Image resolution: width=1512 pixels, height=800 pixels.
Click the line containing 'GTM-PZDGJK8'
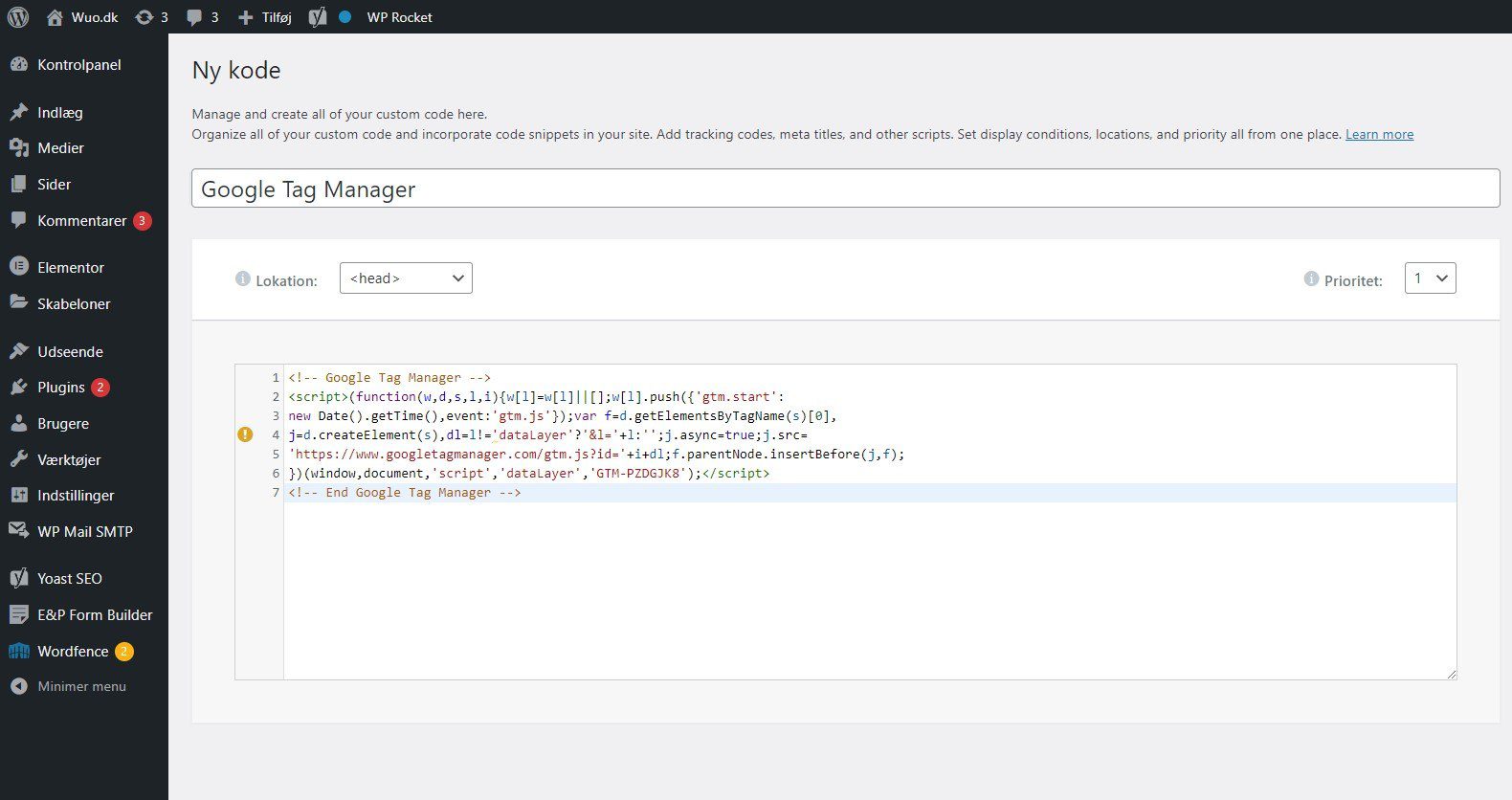529,473
